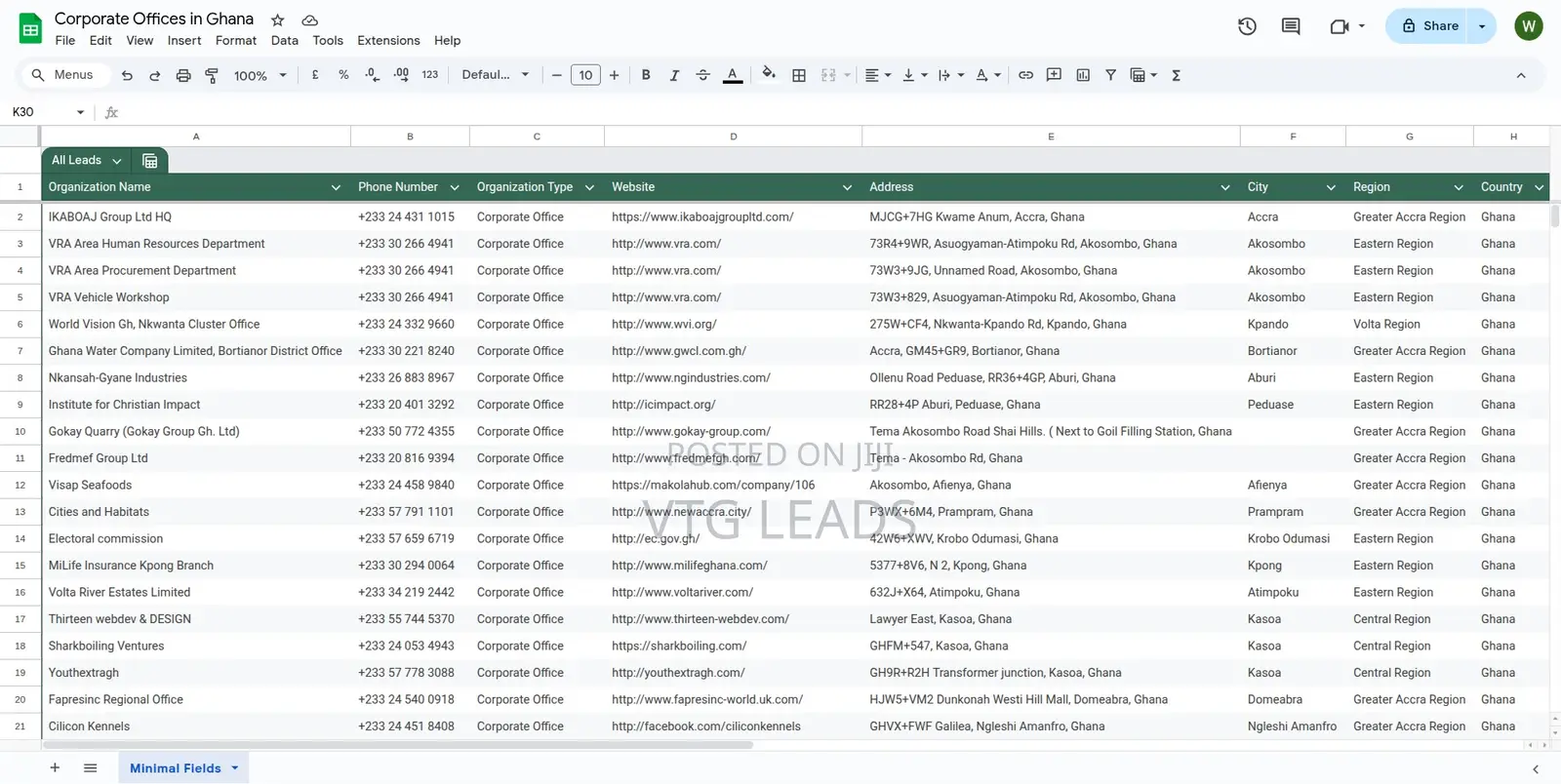This screenshot has width=1561, height=784.
Task: Toggle italic formatting
Action: [x=674, y=75]
